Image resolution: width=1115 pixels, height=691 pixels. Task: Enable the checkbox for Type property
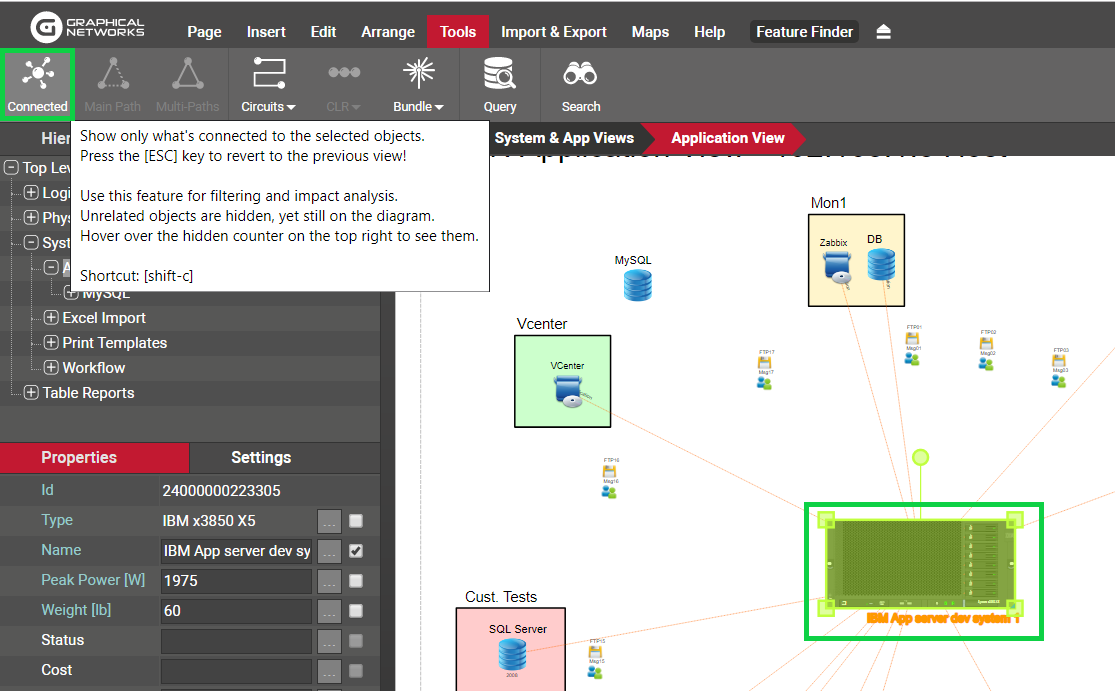[356, 521]
